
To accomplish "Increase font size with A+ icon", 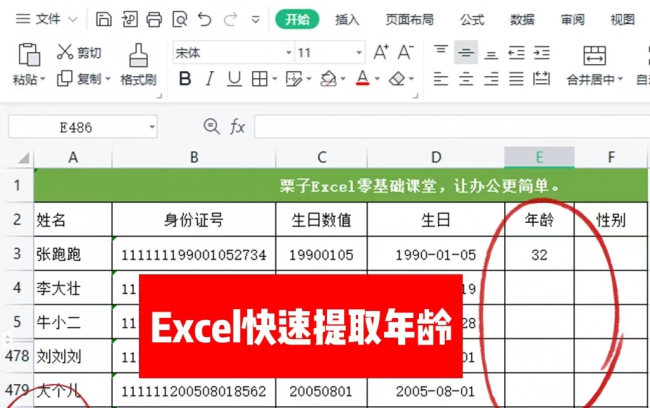I will pyautogui.click(x=381, y=52).
